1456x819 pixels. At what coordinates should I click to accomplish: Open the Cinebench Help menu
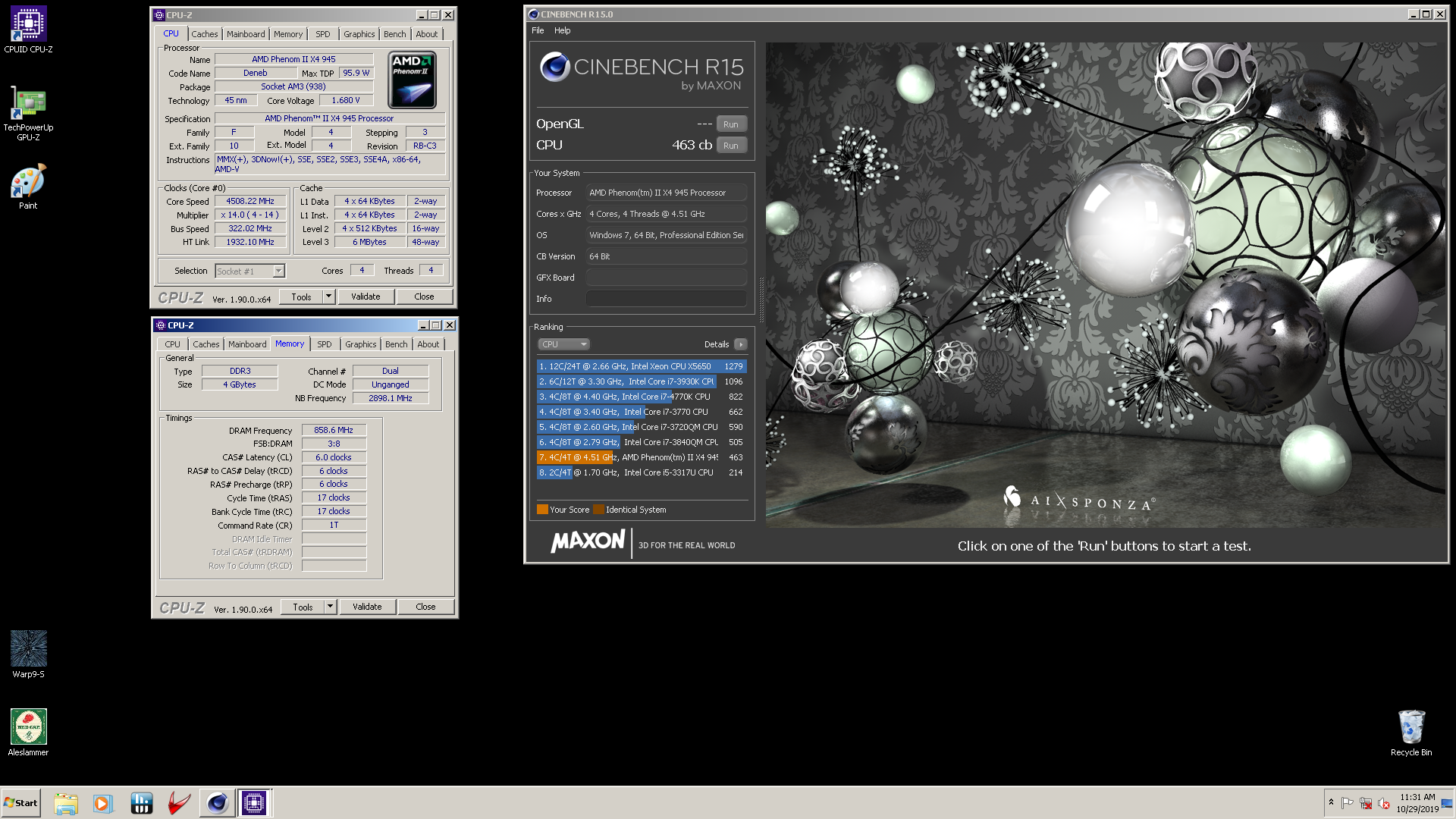click(562, 30)
